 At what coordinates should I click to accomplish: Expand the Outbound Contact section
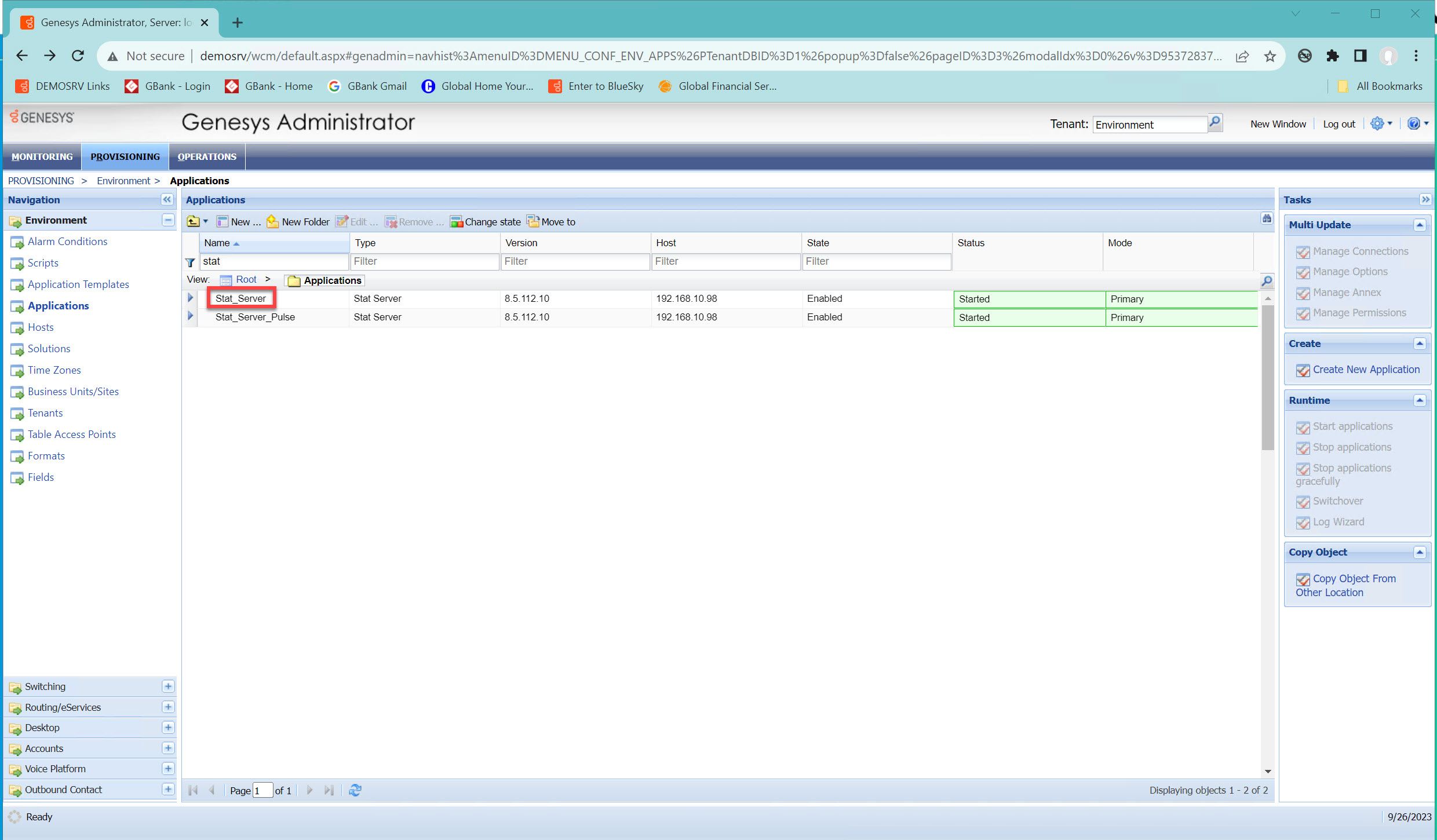168,790
